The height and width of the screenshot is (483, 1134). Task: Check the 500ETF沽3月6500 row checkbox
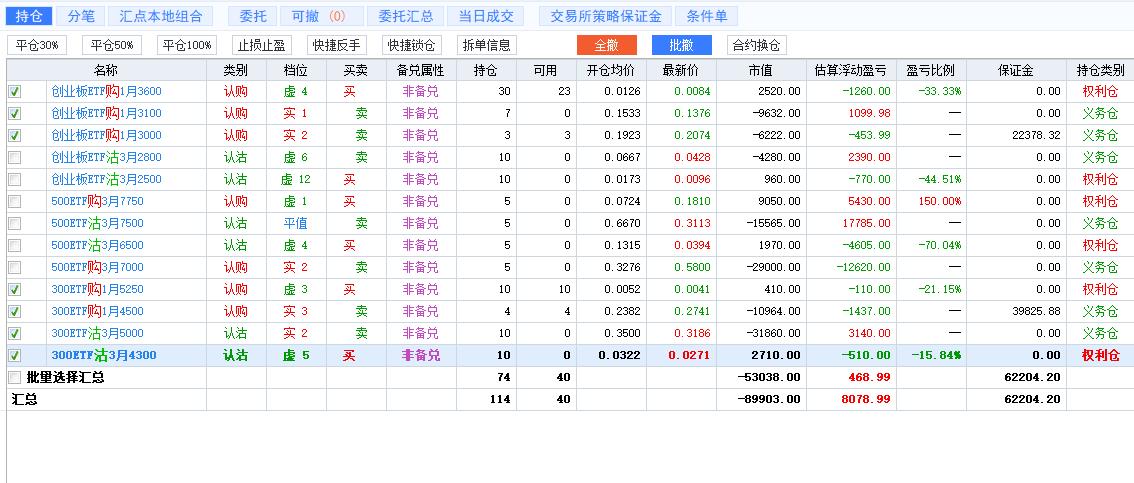point(14,245)
